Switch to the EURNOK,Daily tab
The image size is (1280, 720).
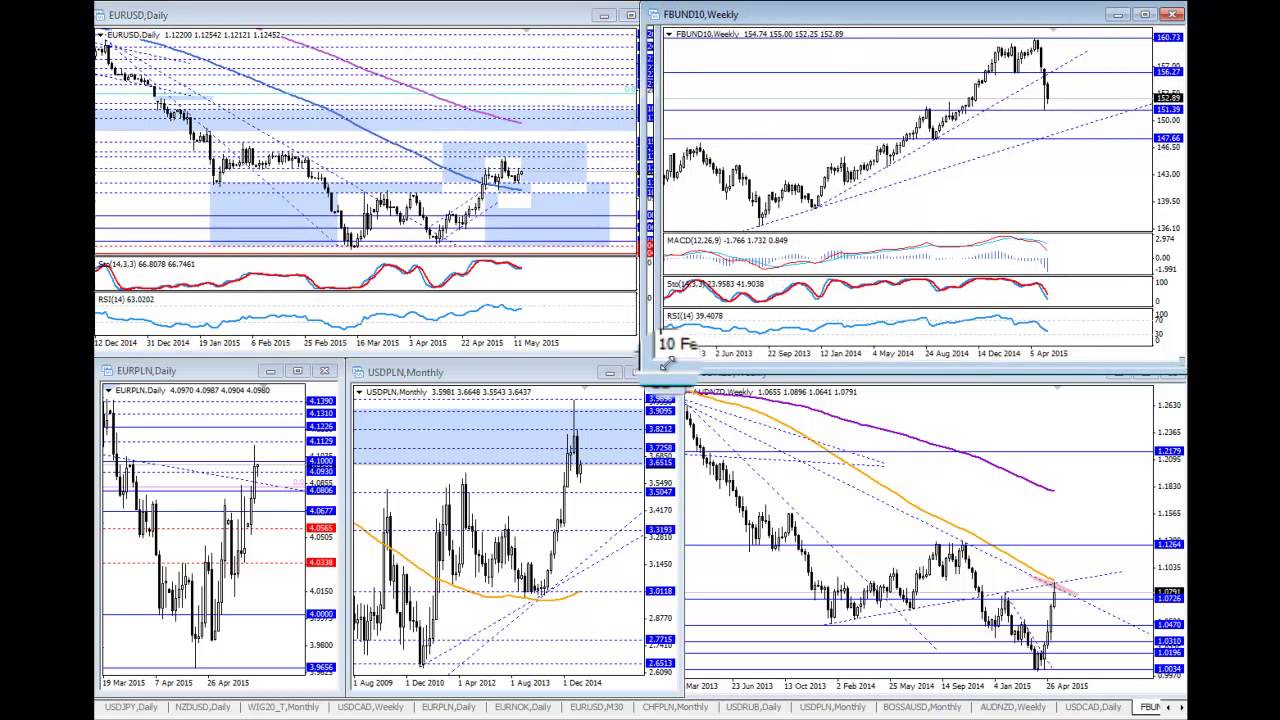[x=522, y=707]
